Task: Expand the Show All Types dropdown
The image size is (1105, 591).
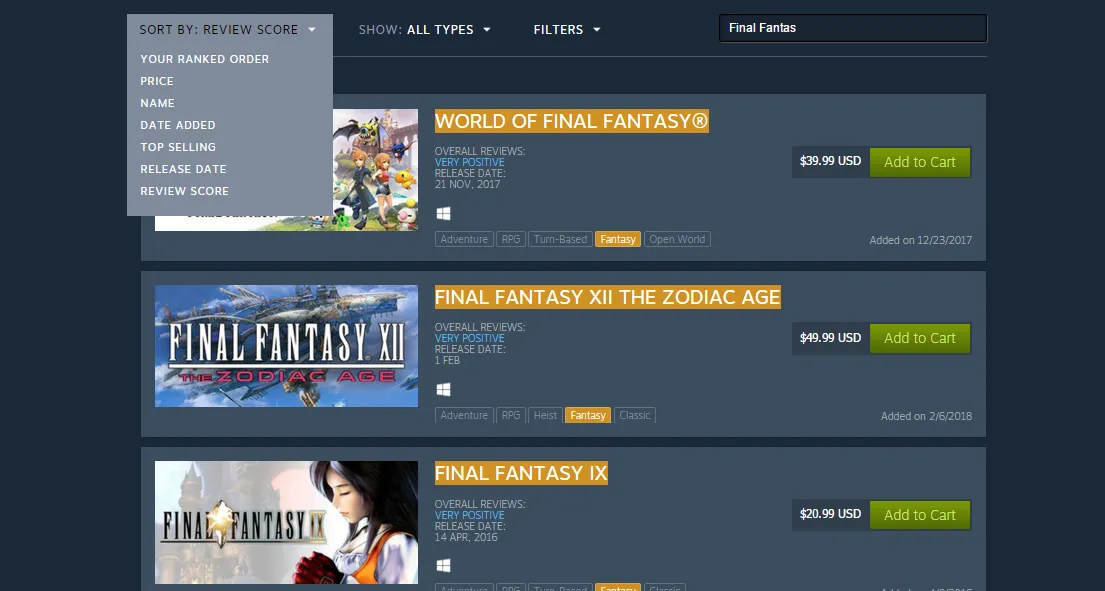Action: [424, 30]
